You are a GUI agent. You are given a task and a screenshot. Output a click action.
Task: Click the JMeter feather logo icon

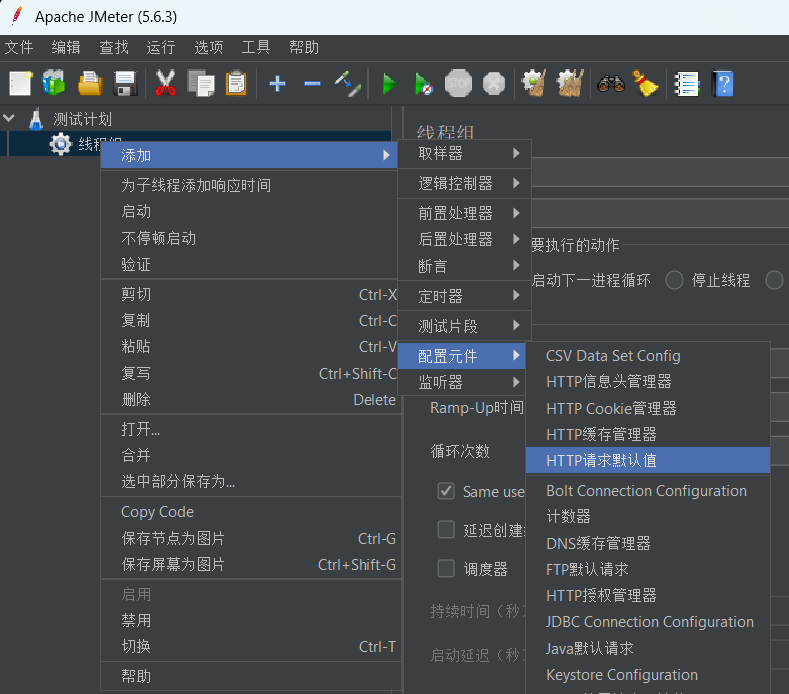coord(17,16)
